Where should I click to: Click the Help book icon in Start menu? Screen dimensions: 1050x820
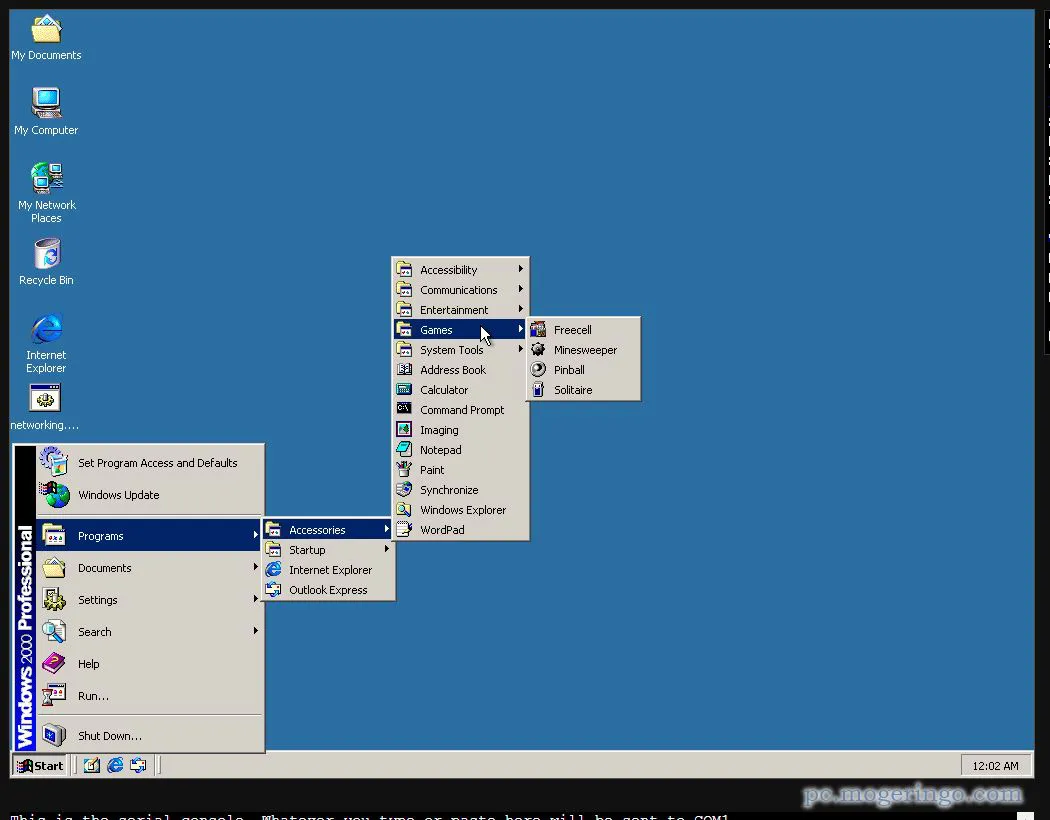click(x=54, y=663)
